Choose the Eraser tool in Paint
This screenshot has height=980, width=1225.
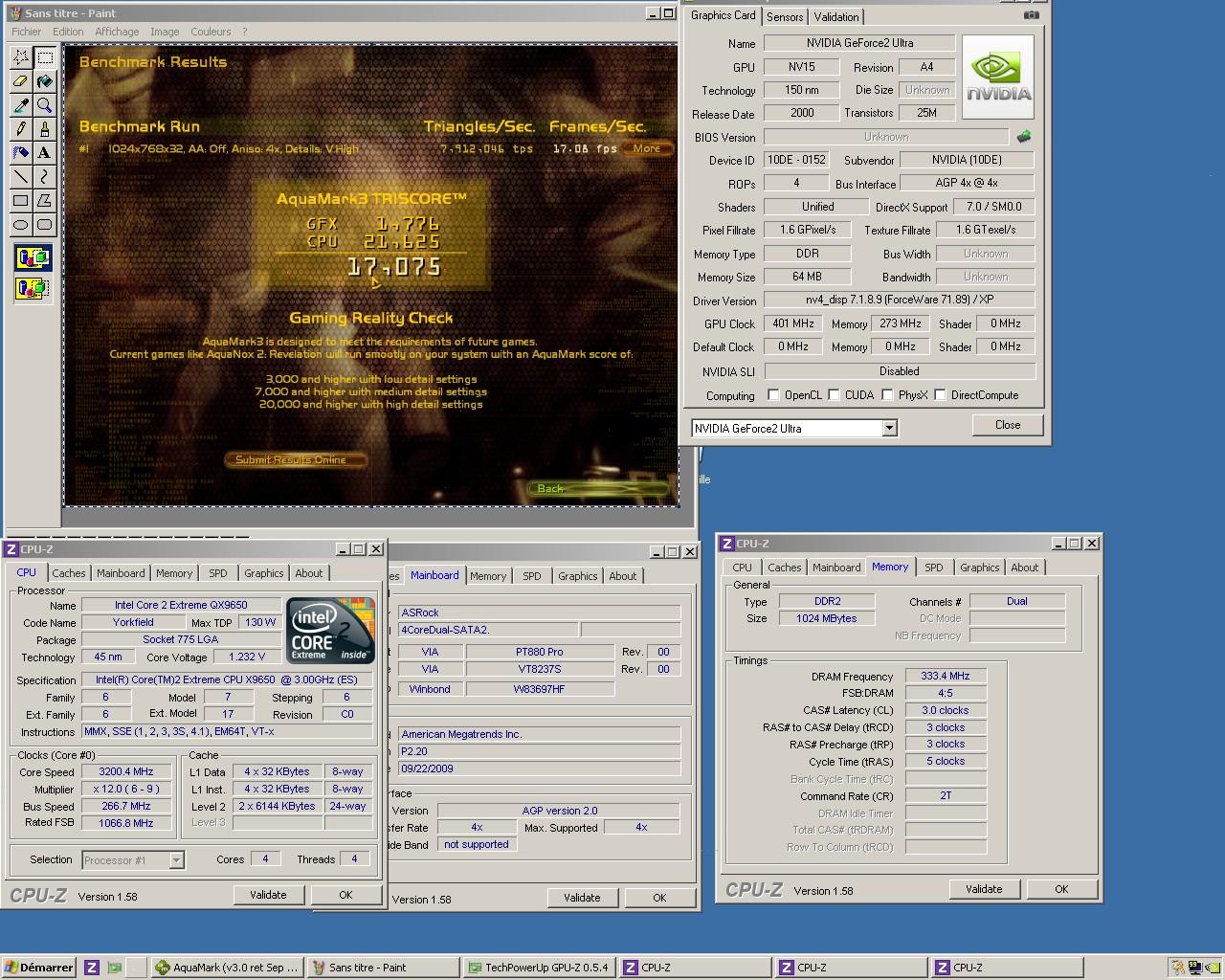20,81
